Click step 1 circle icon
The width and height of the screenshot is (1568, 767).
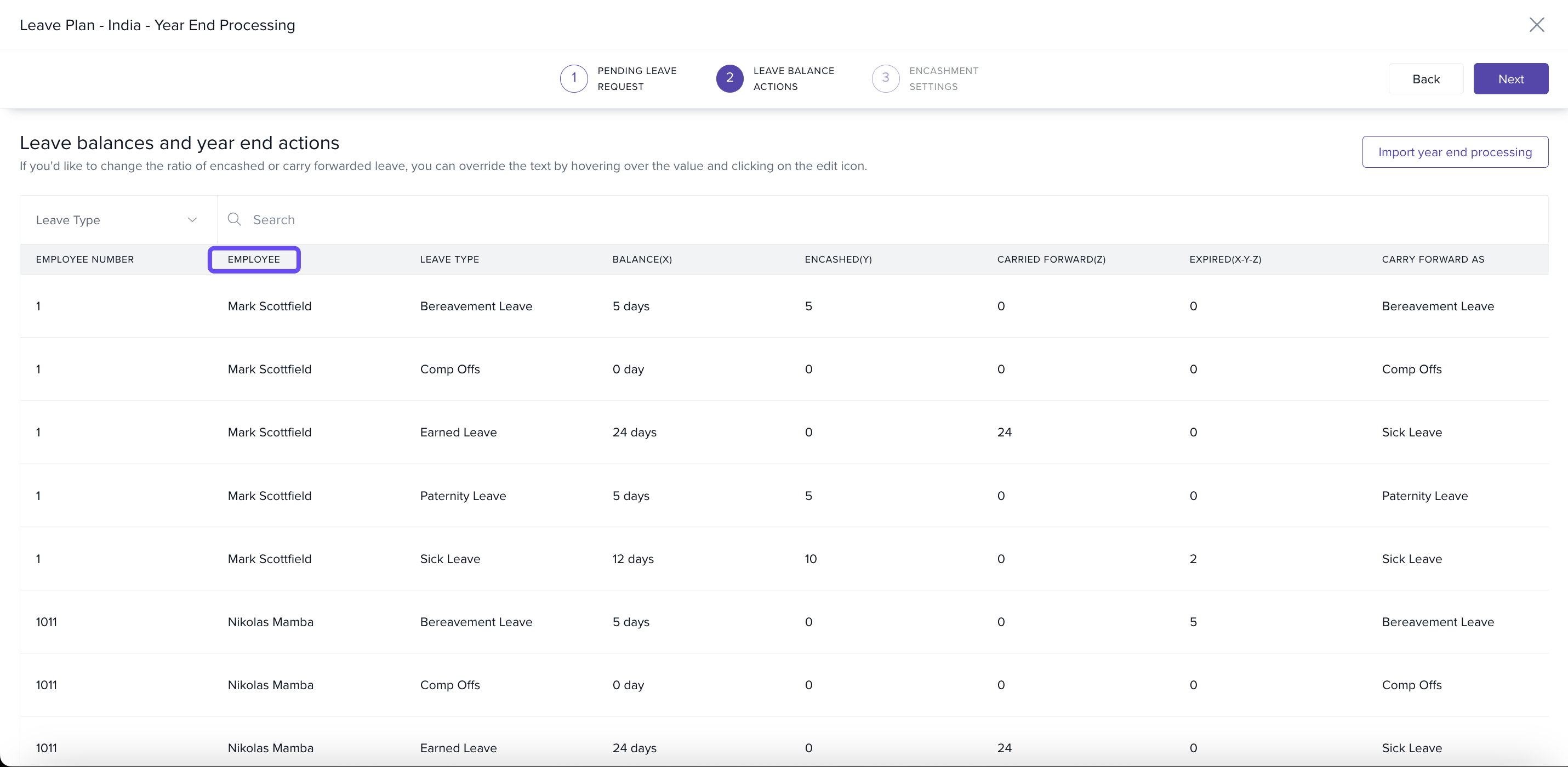pos(573,78)
